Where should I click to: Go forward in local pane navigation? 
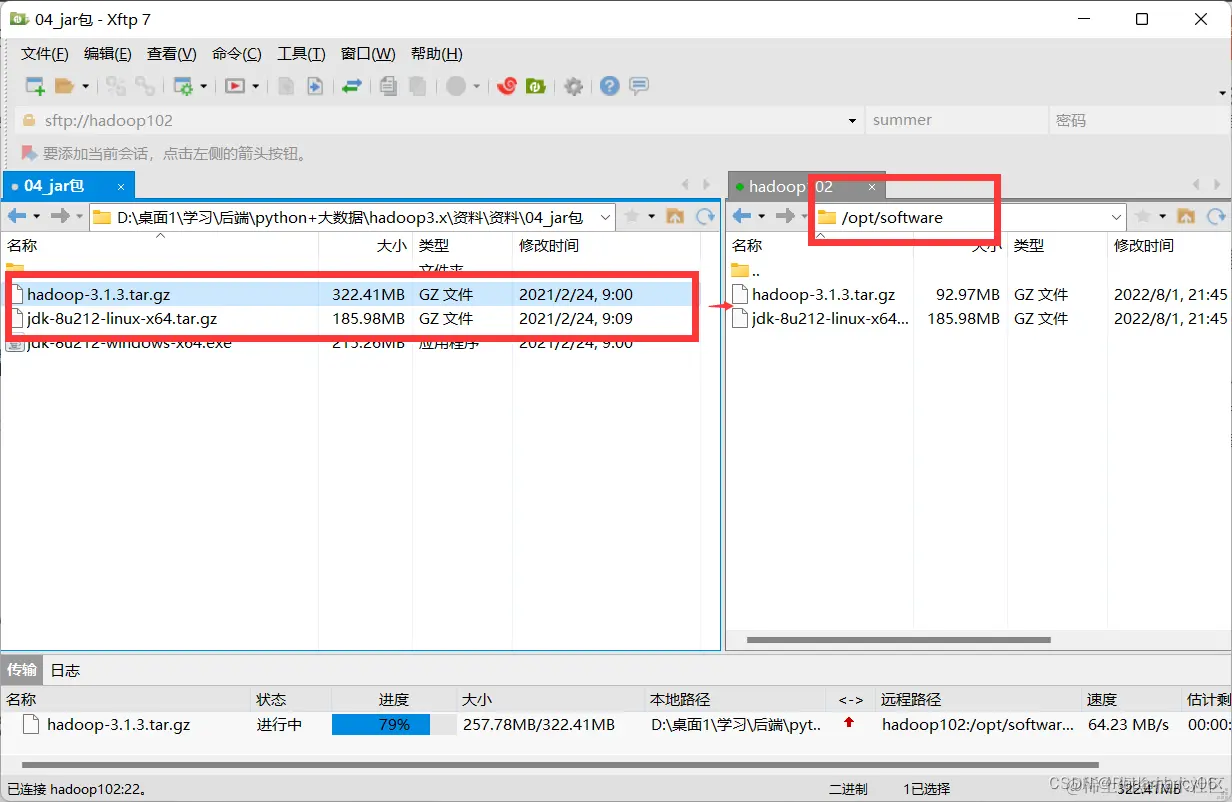[x=60, y=216]
